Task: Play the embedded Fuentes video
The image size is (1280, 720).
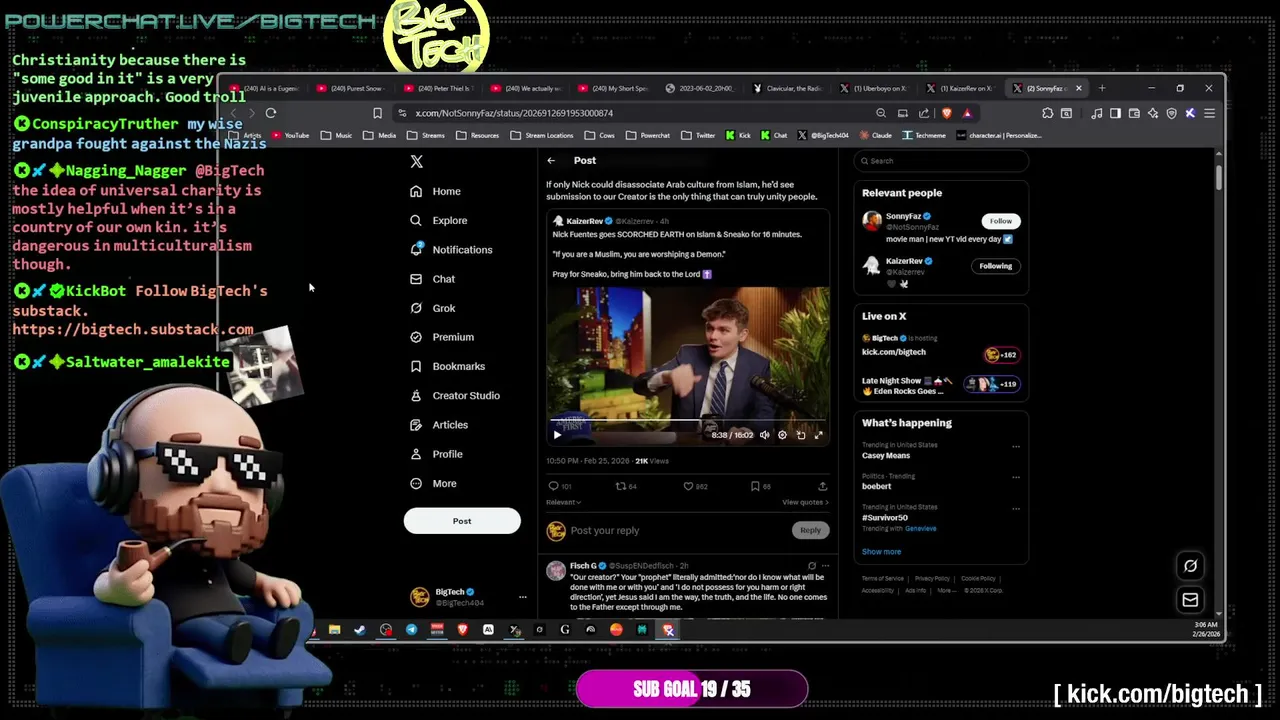Action: pyautogui.click(x=557, y=435)
